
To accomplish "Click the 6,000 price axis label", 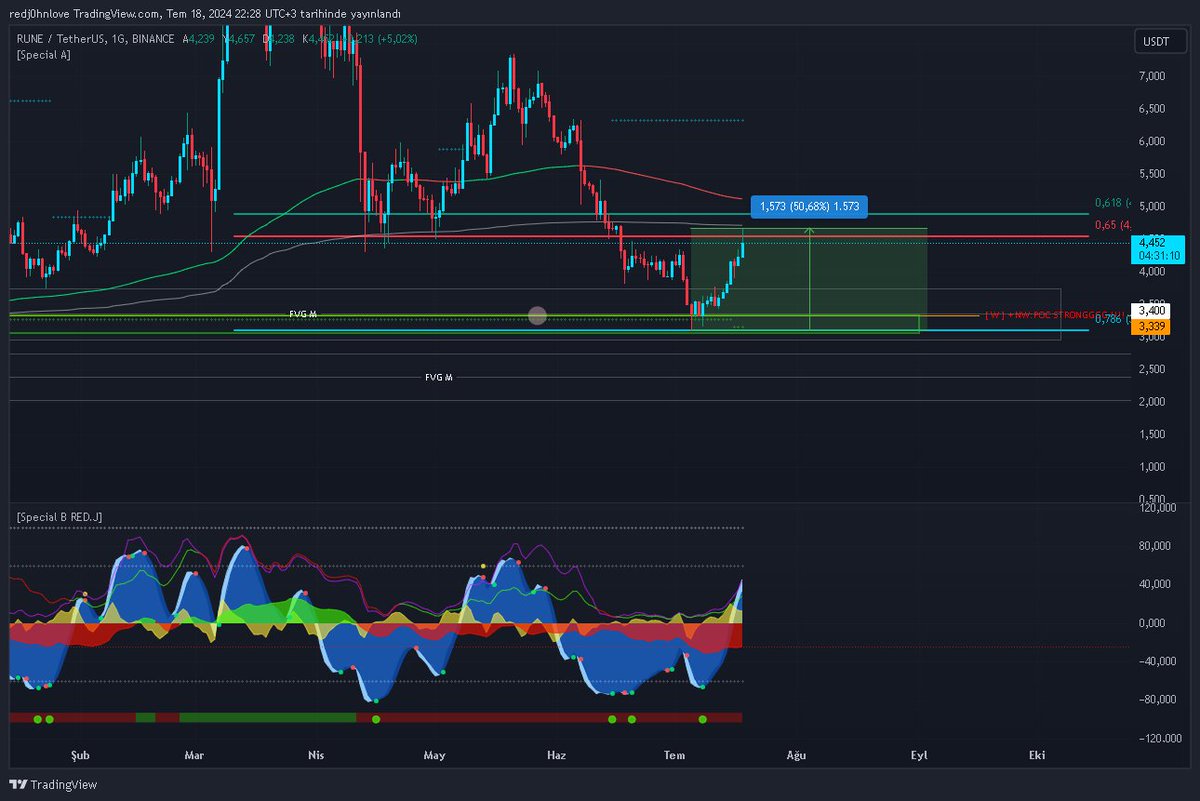I will click(1152, 141).
